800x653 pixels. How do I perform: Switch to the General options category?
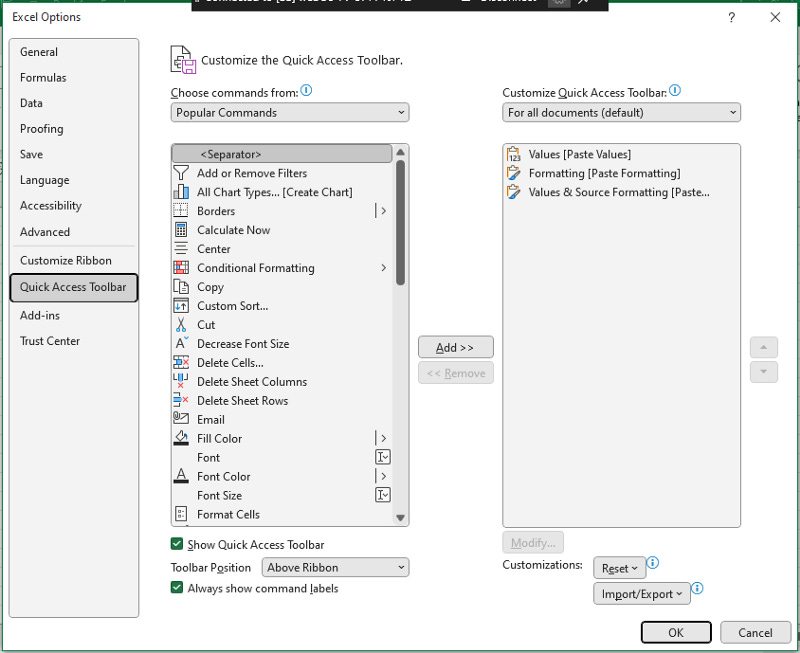click(73, 52)
